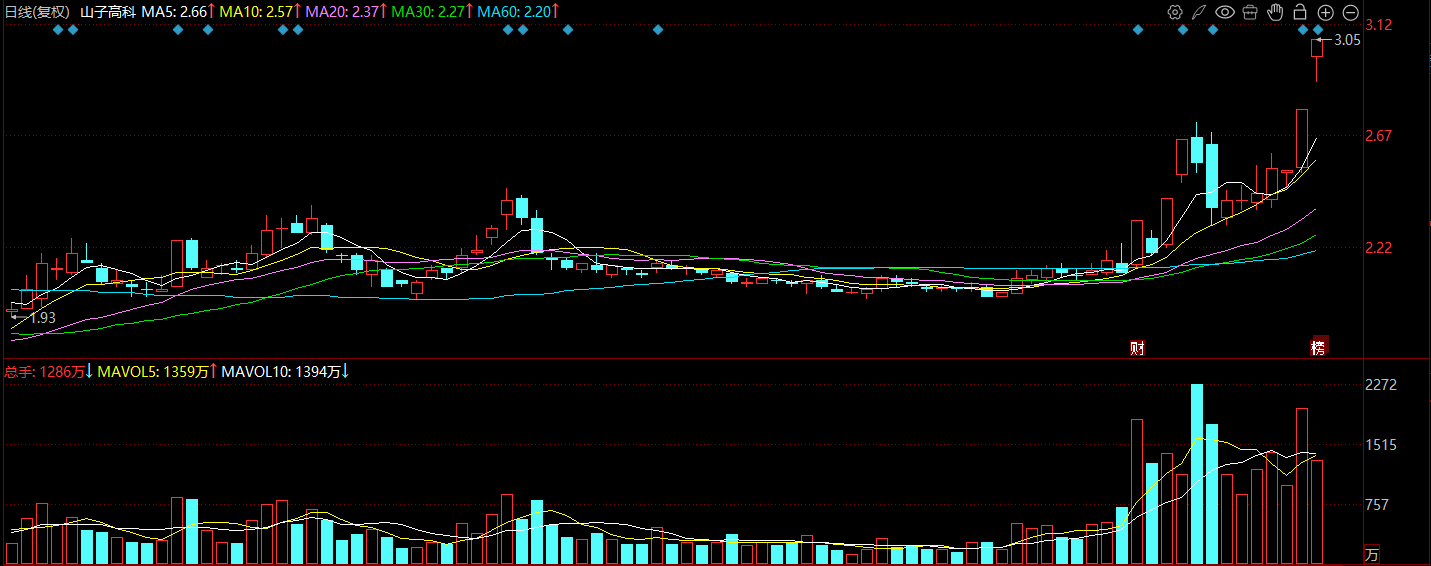Click the MAVOL5: 1359万 label
Viewport: 1431px width, 566px height.
[x=158, y=371]
